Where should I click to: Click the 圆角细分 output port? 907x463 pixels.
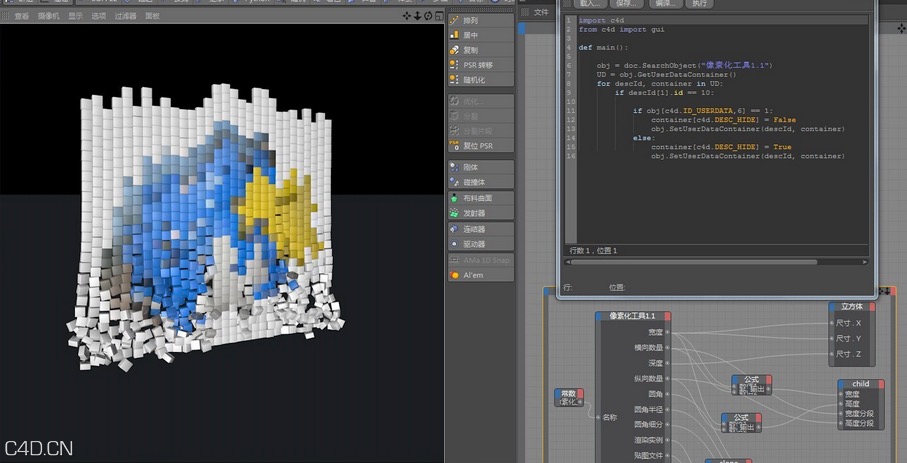[x=667, y=424]
